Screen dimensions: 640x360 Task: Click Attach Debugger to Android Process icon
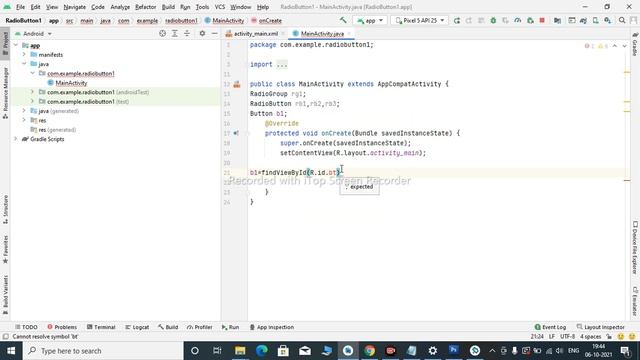click(530, 20)
